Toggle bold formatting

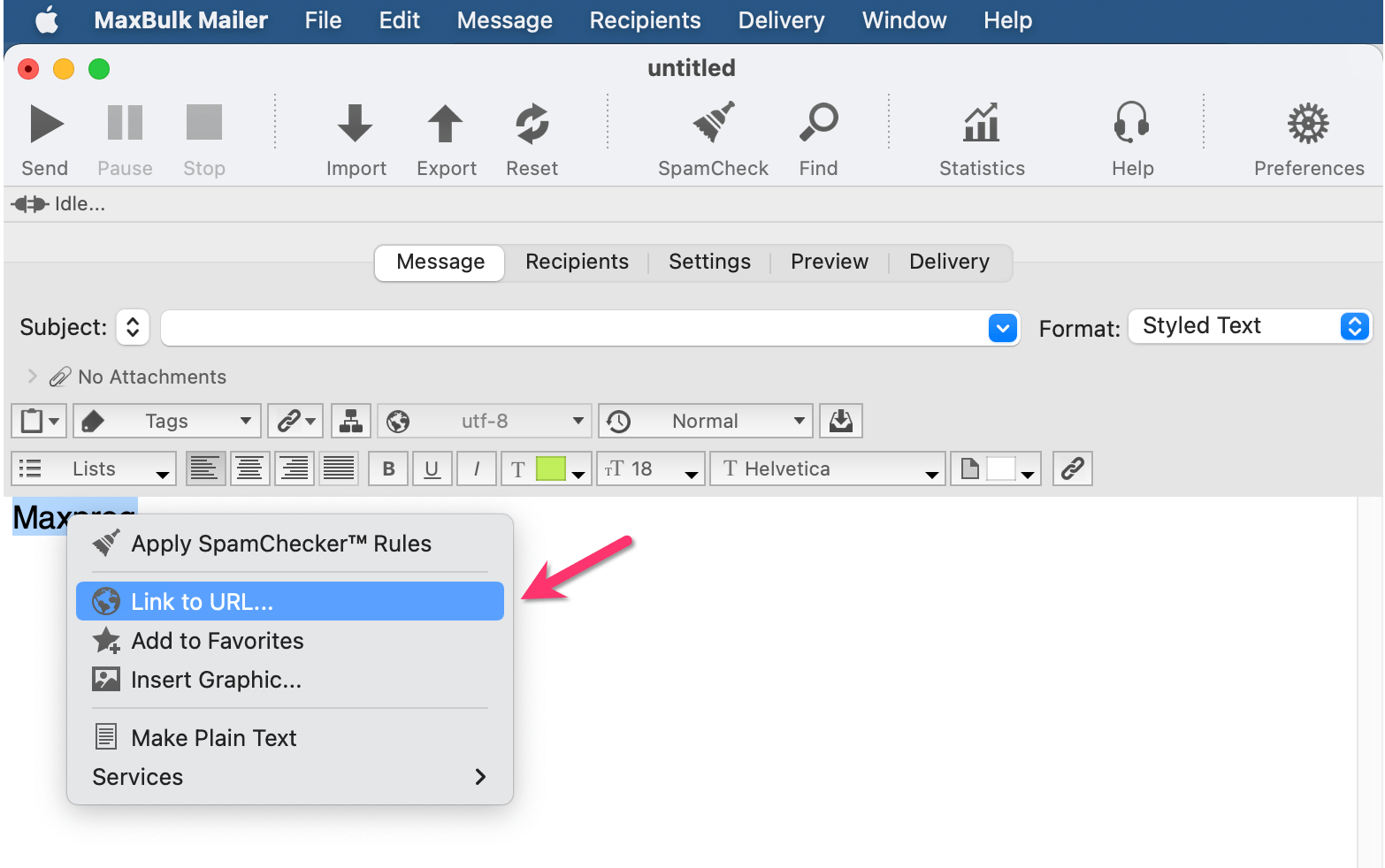tap(388, 468)
